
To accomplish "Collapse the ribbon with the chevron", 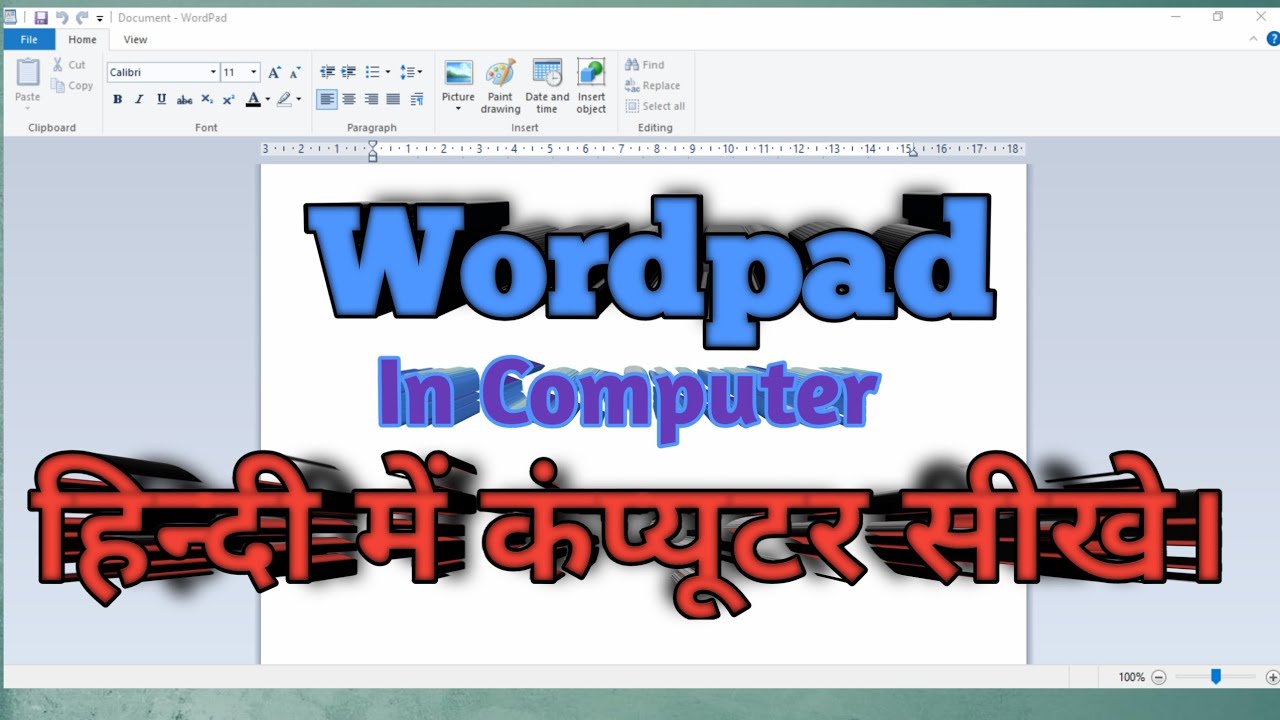I will click(1254, 39).
